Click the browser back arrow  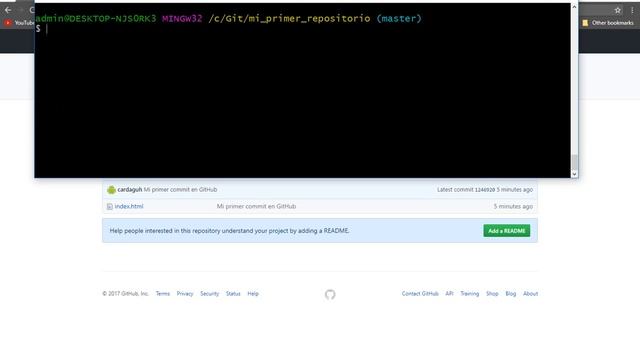click(8, 10)
